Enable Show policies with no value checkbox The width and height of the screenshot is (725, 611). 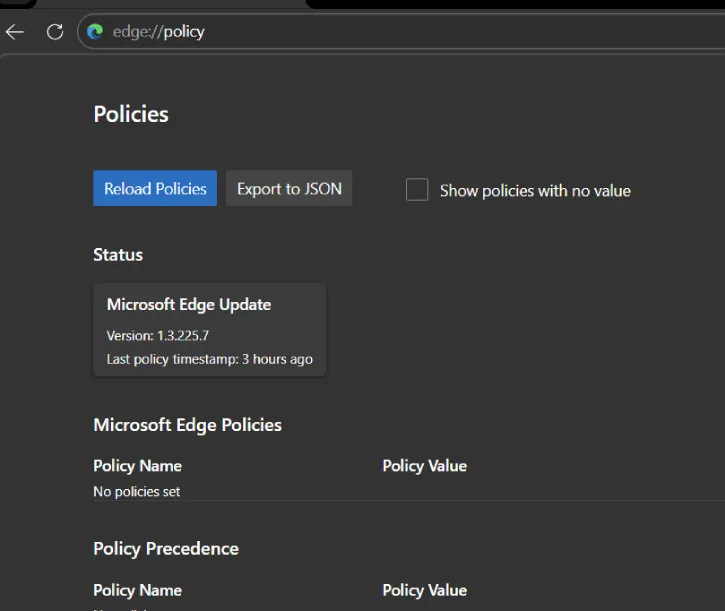(417, 190)
